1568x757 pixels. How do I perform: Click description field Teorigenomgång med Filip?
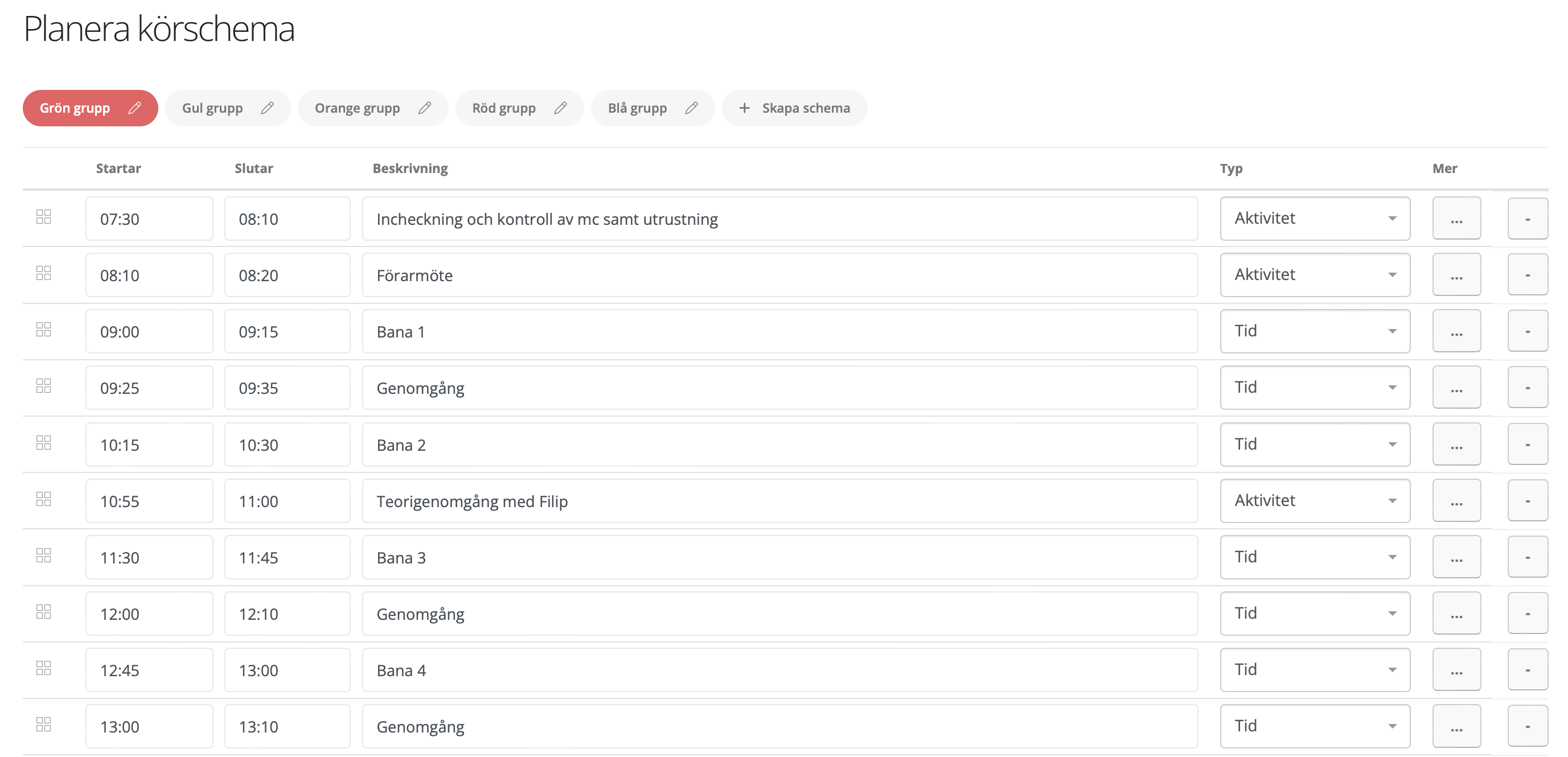click(x=779, y=501)
